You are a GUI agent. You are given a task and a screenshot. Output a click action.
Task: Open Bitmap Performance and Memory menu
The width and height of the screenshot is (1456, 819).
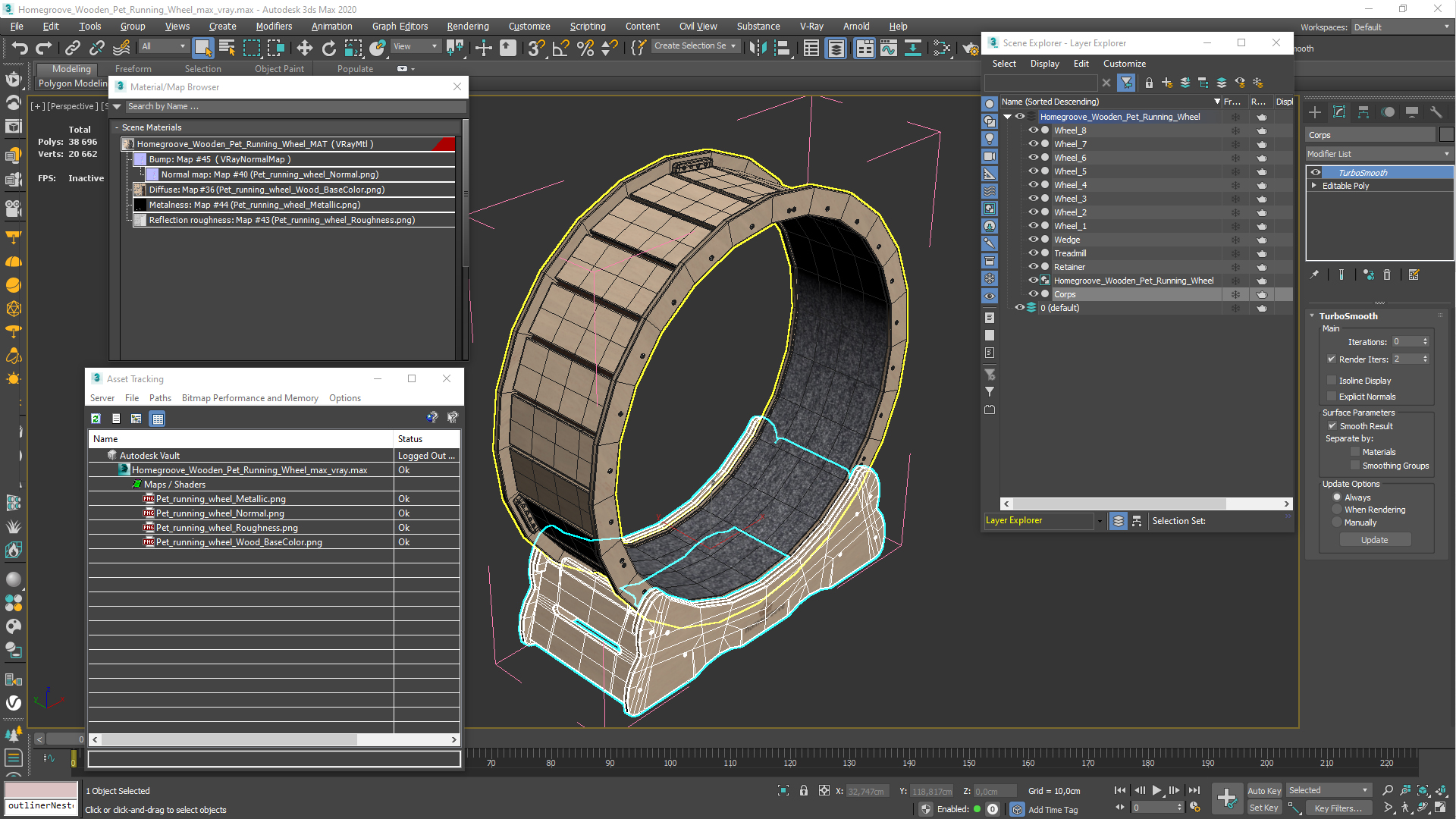pyautogui.click(x=249, y=398)
